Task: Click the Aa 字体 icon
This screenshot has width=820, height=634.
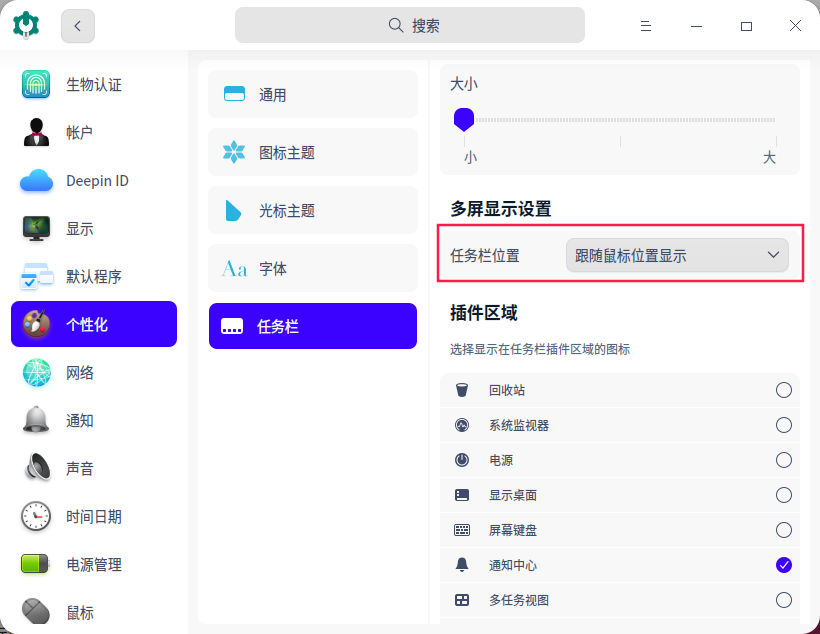Action: click(234, 269)
